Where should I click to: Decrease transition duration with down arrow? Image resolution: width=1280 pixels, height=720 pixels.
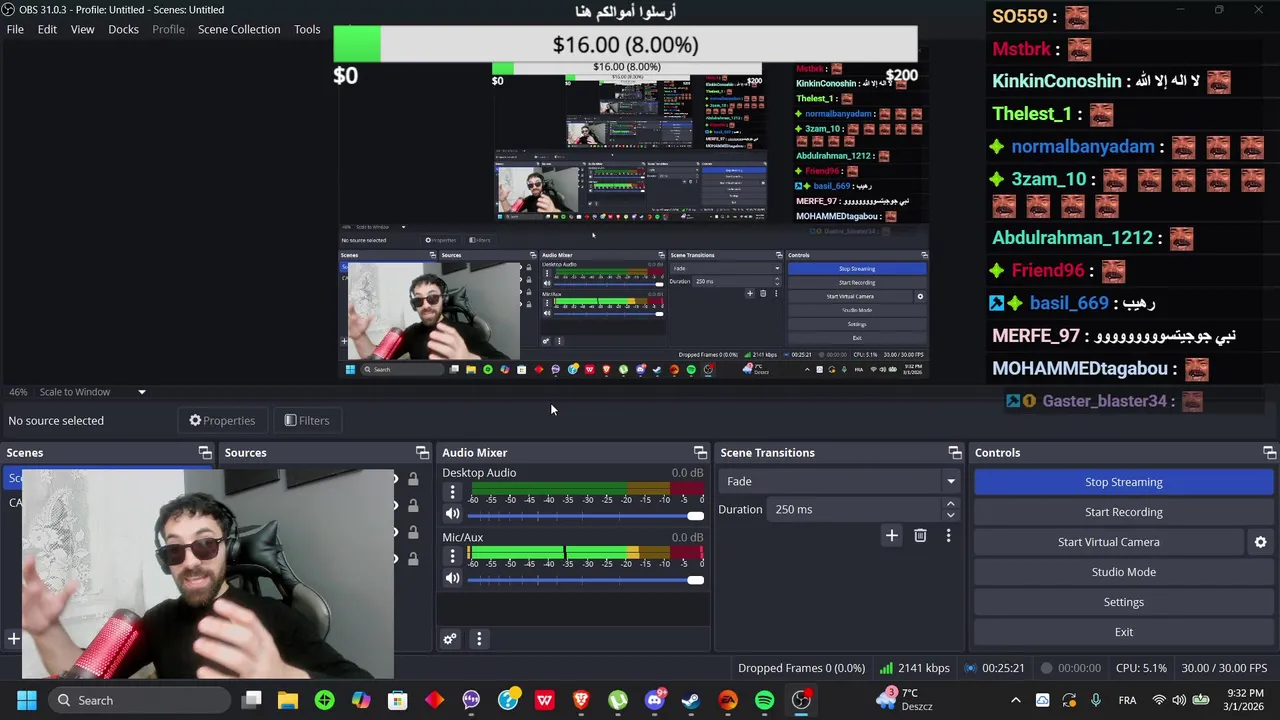[x=950, y=515]
